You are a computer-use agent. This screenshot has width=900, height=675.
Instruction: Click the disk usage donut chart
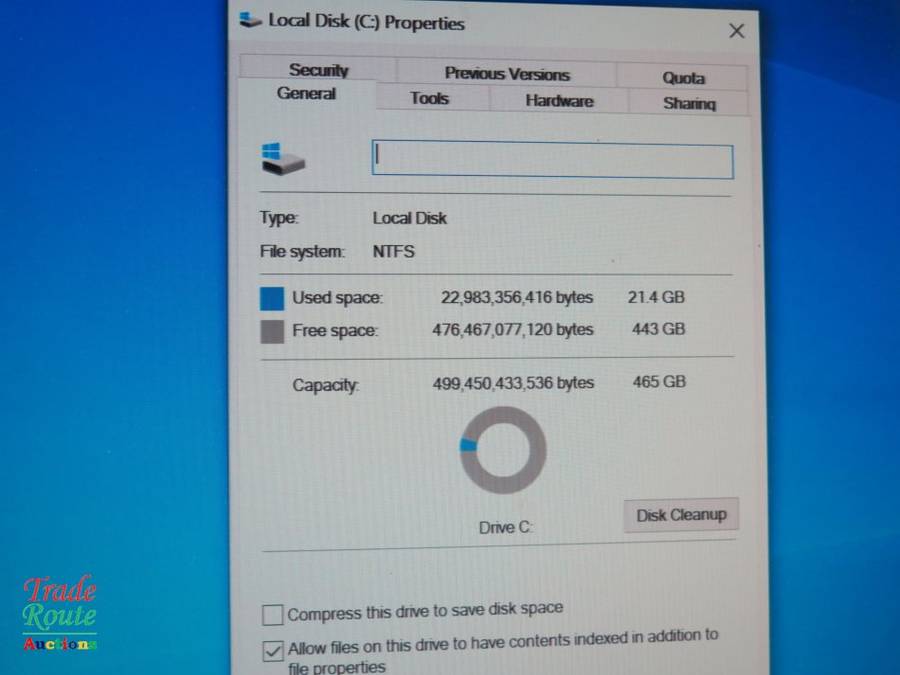coord(503,449)
